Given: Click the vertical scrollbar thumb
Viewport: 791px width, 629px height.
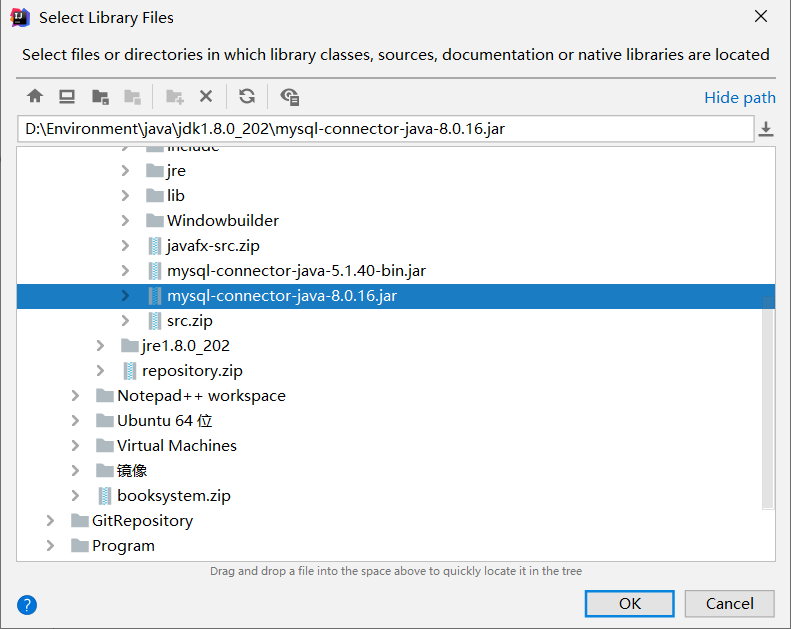Looking at the screenshot, I should (x=768, y=402).
